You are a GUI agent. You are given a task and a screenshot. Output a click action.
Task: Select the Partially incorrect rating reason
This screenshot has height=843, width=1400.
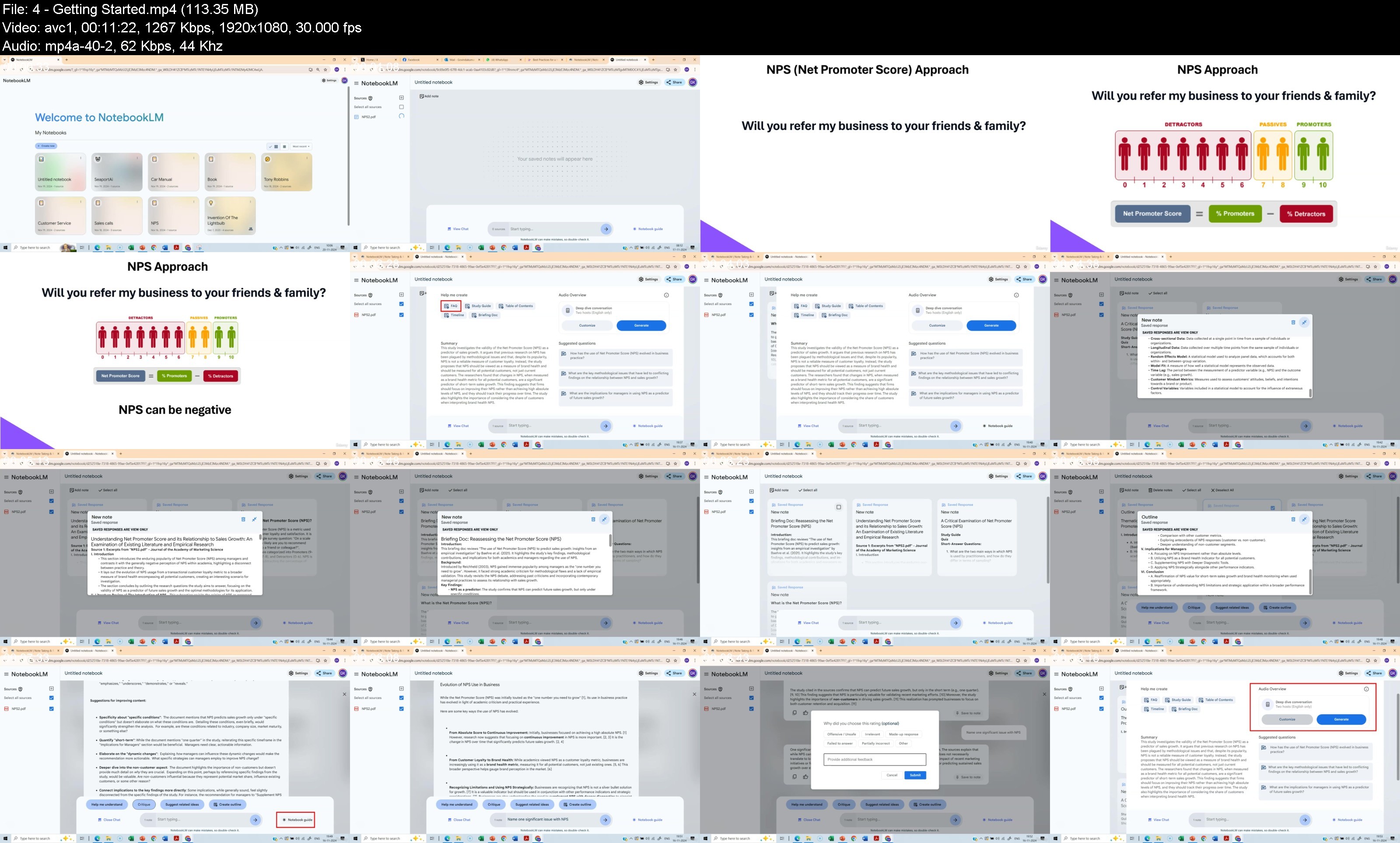pyautogui.click(x=876, y=744)
